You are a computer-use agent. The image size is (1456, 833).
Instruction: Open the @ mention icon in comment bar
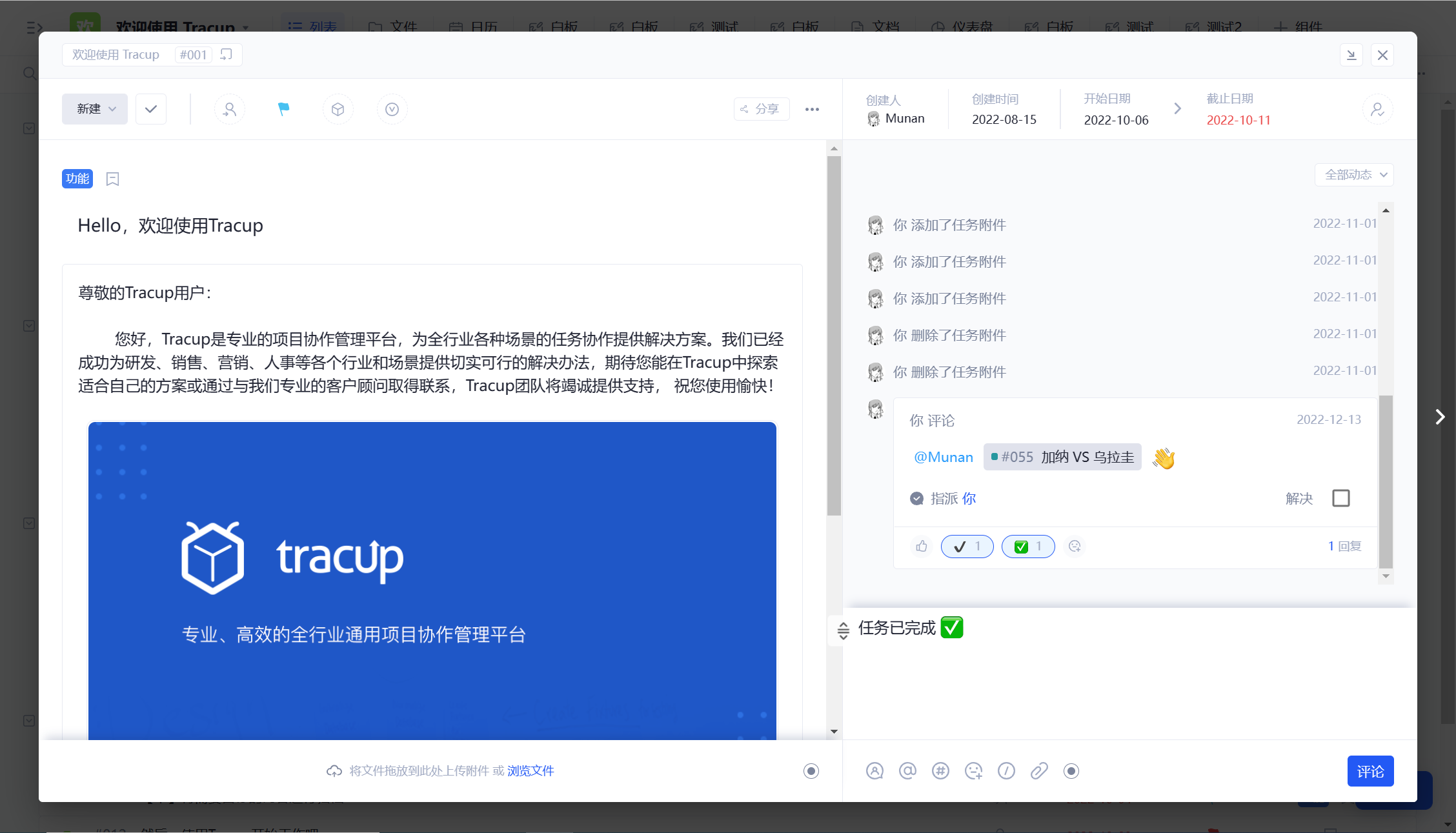[907, 770]
